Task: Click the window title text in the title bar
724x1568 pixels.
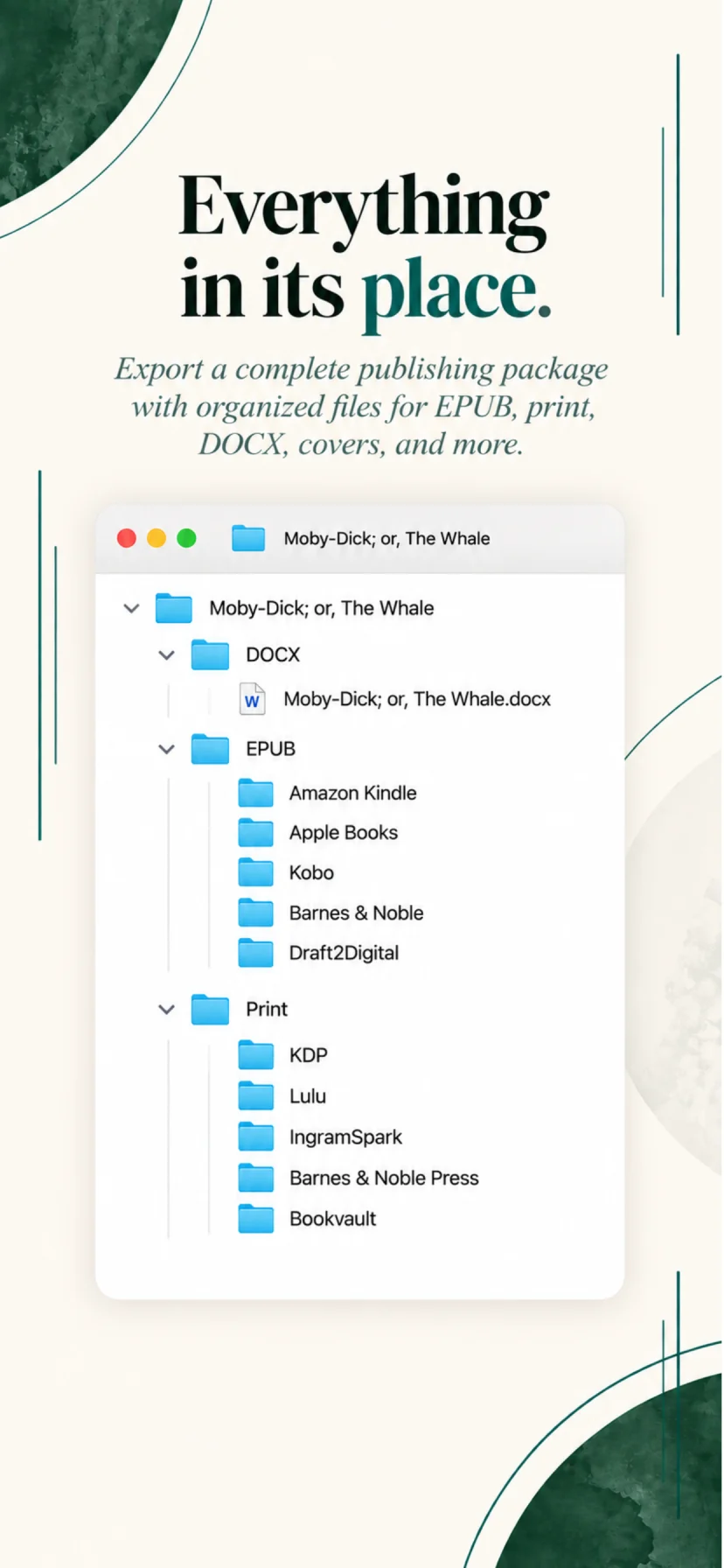Action: (x=386, y=538)
